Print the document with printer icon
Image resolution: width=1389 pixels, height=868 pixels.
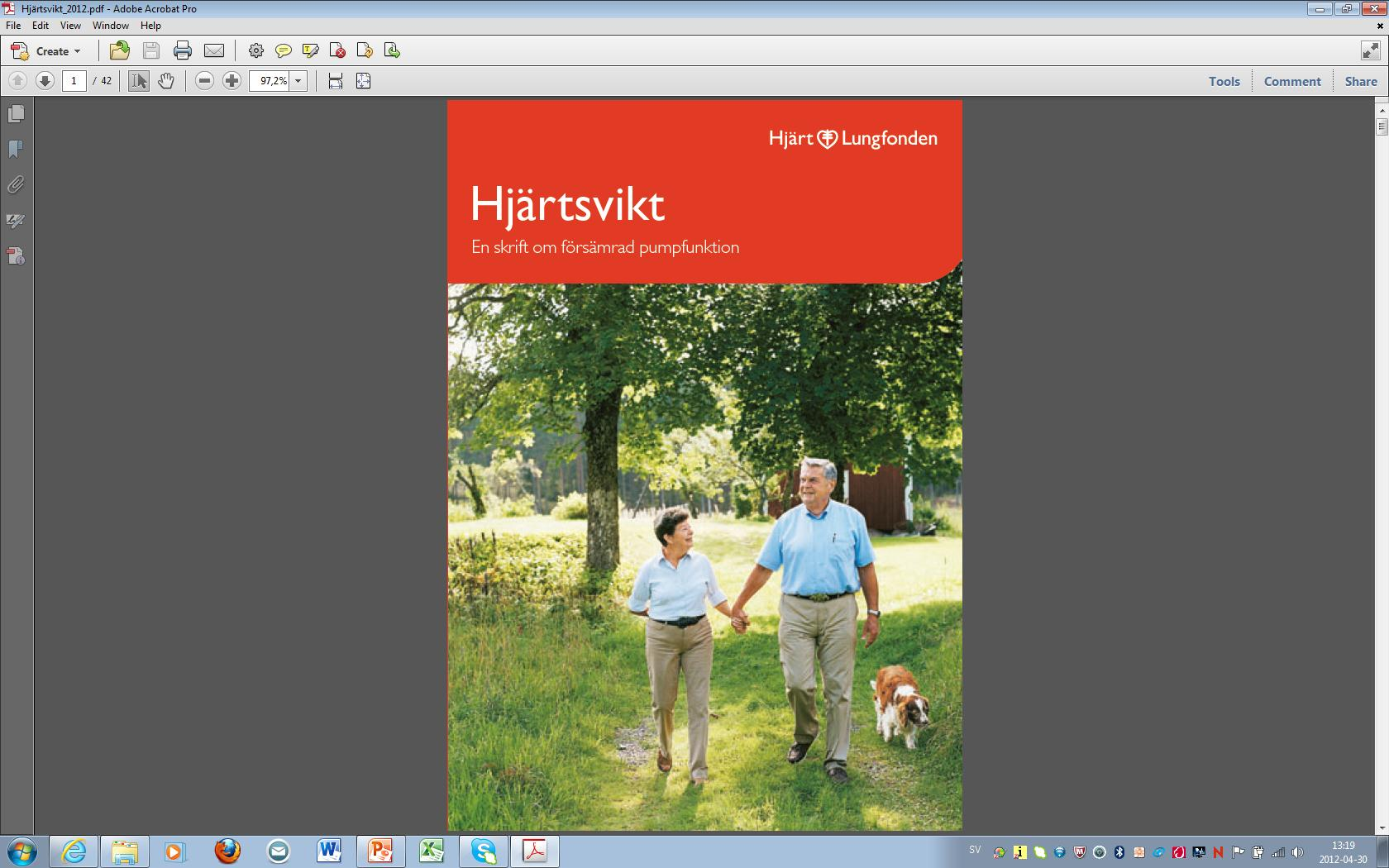[x=183, y=51]
